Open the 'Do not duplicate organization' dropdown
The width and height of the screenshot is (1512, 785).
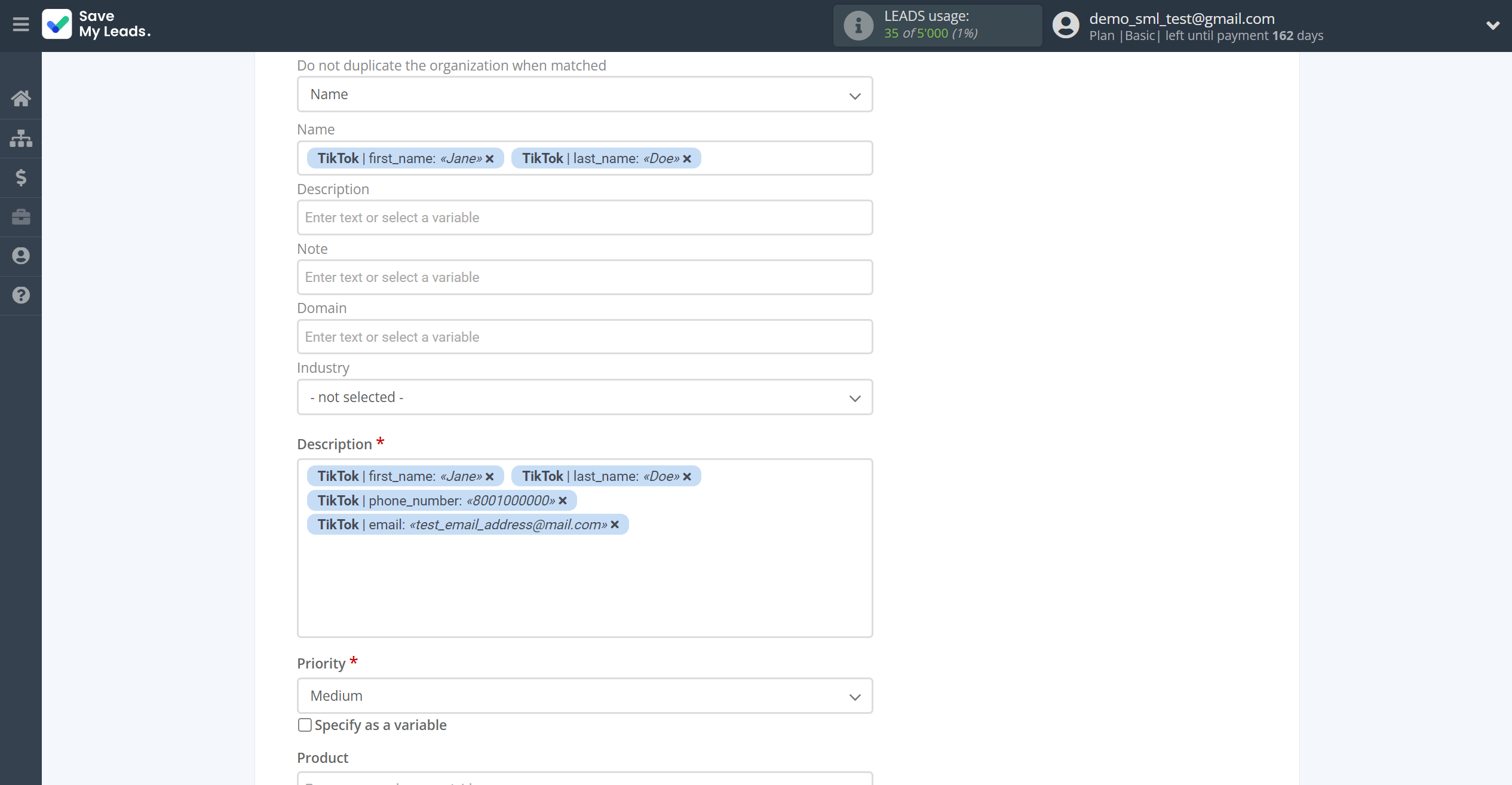(585, 94)
